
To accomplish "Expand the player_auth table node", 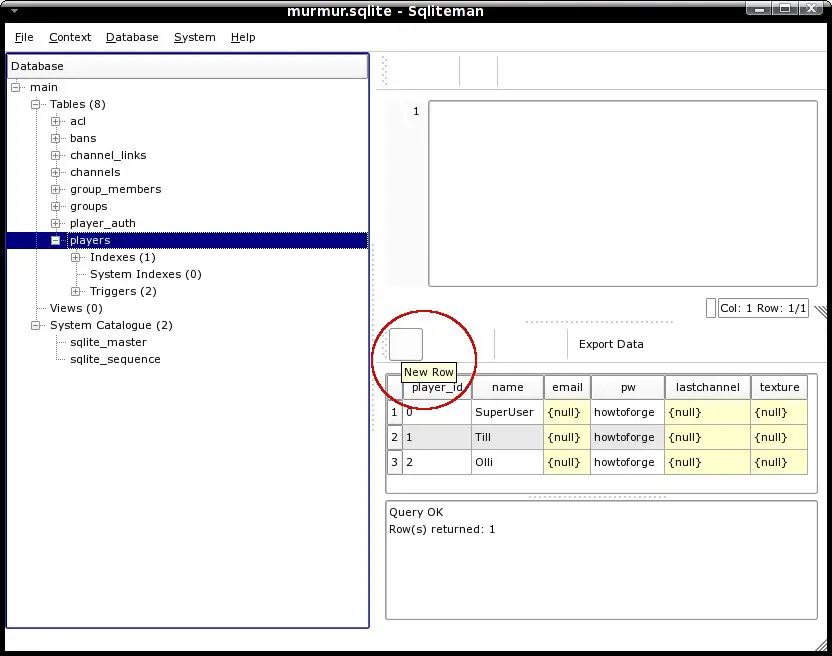I will tap(56, 223).
